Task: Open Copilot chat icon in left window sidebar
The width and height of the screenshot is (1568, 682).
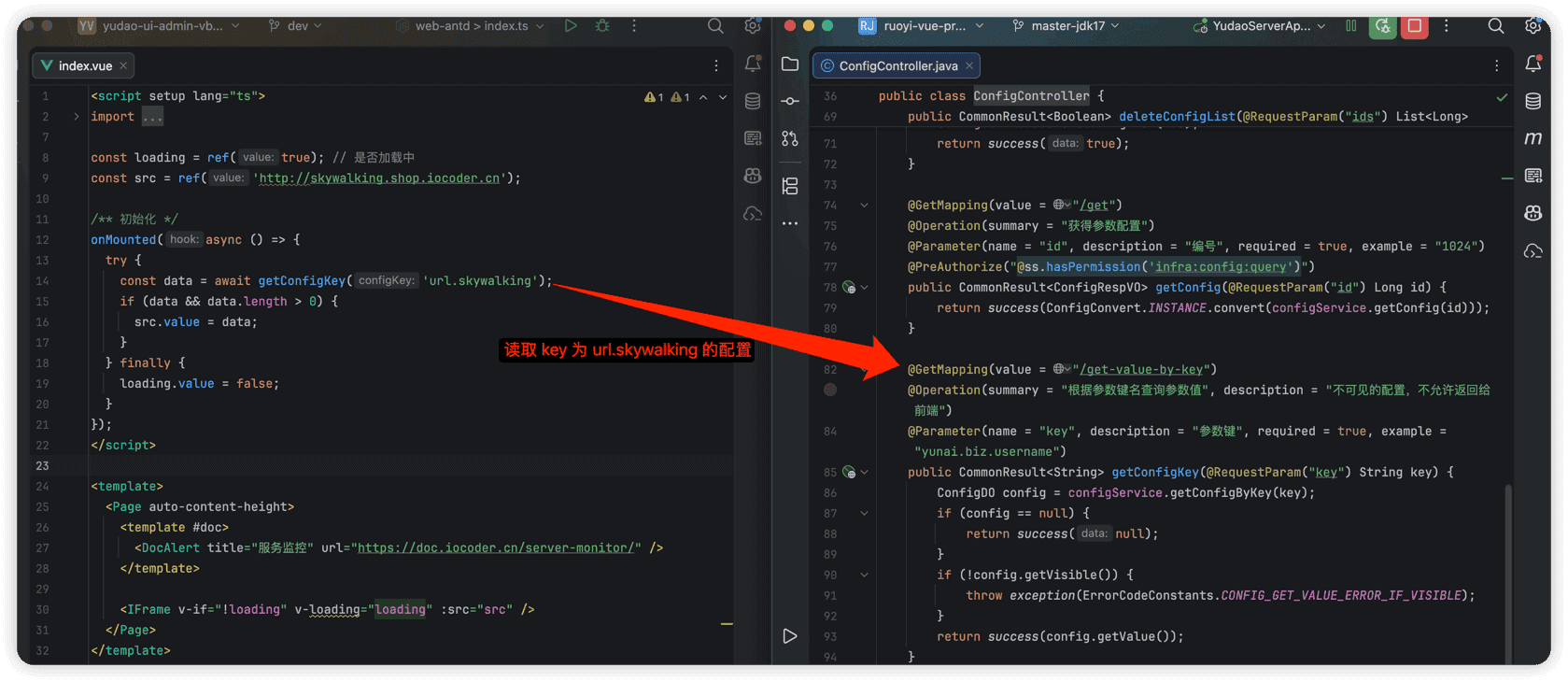Action: pos(753,176)
